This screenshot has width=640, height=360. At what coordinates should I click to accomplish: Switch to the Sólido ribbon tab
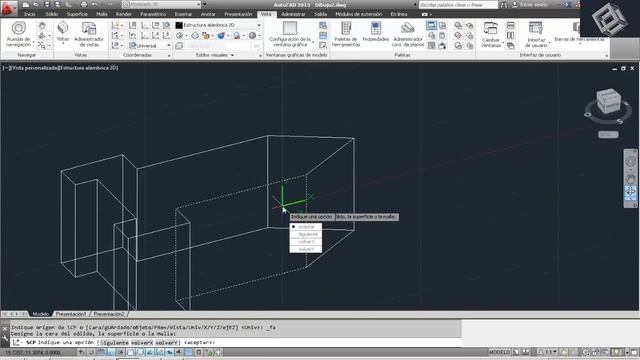point(51,14)
